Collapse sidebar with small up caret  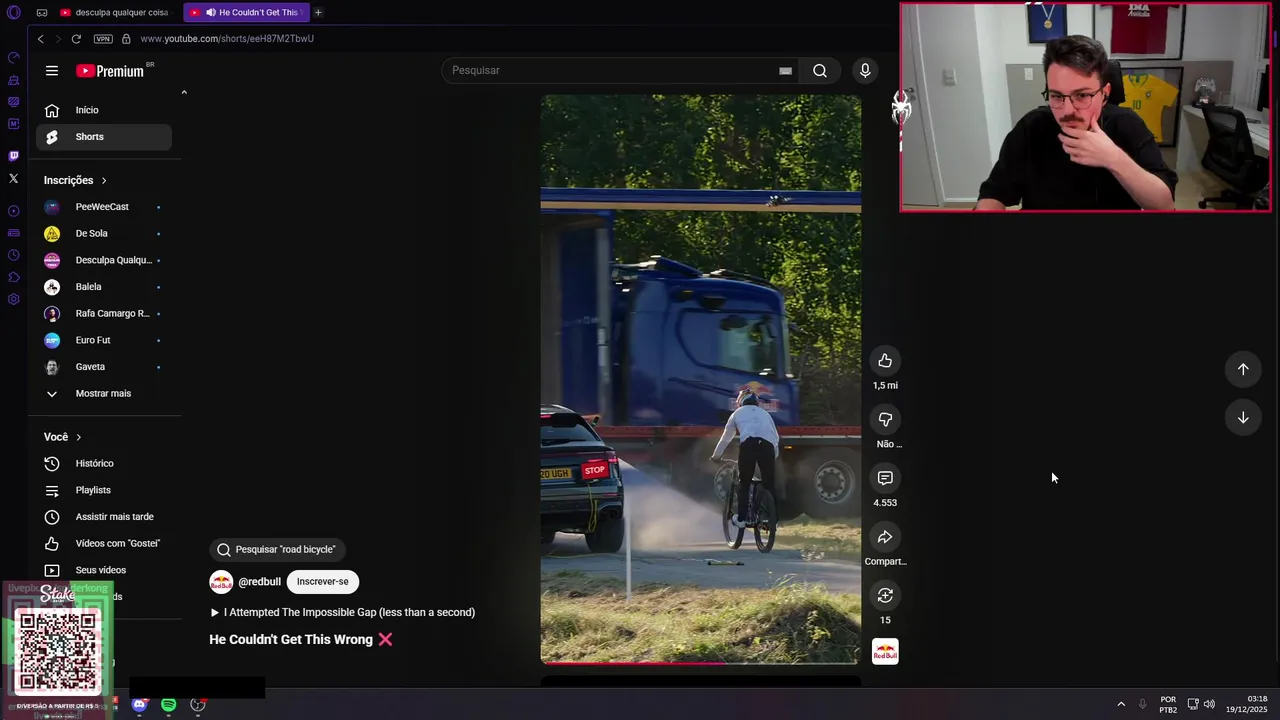tap(184, 92)
